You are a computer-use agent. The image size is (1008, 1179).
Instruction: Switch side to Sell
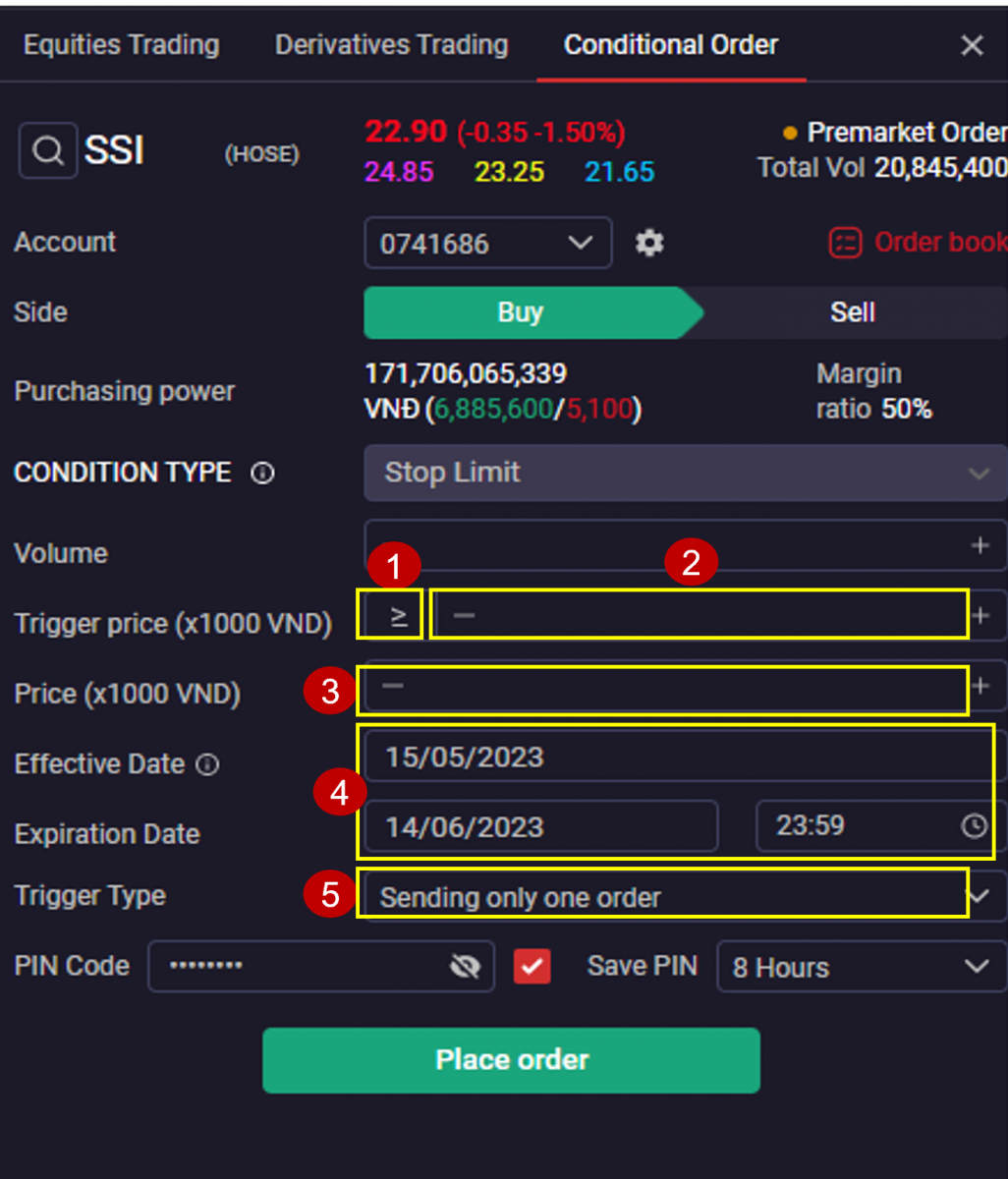(x=852, y=312)
